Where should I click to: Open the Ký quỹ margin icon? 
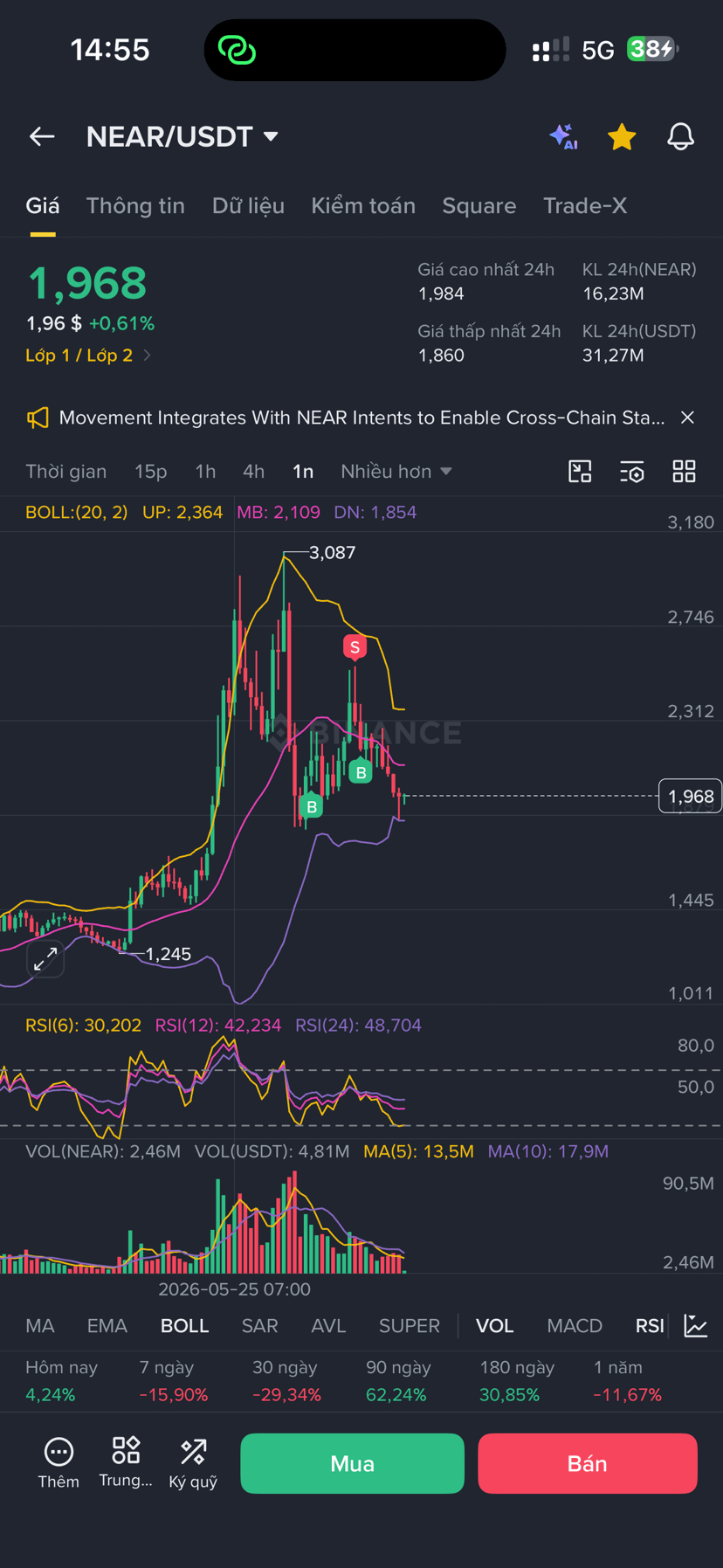pos(193,1462)
